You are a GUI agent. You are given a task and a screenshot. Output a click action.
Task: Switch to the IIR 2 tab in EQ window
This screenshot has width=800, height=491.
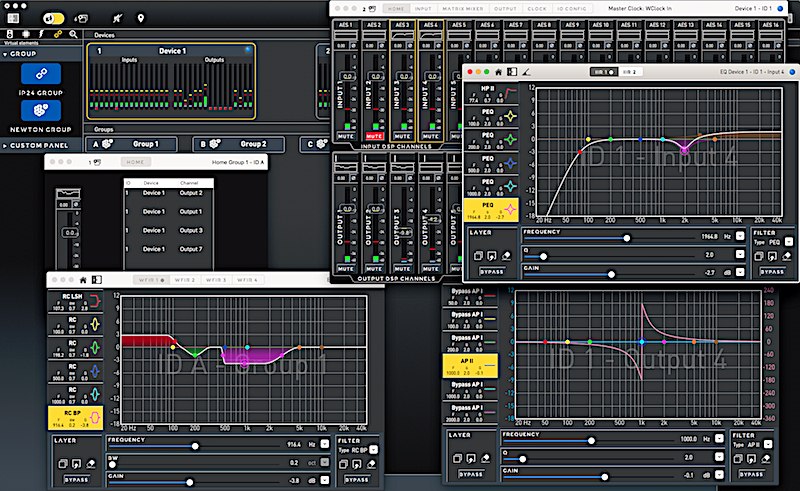coord(630,72)
